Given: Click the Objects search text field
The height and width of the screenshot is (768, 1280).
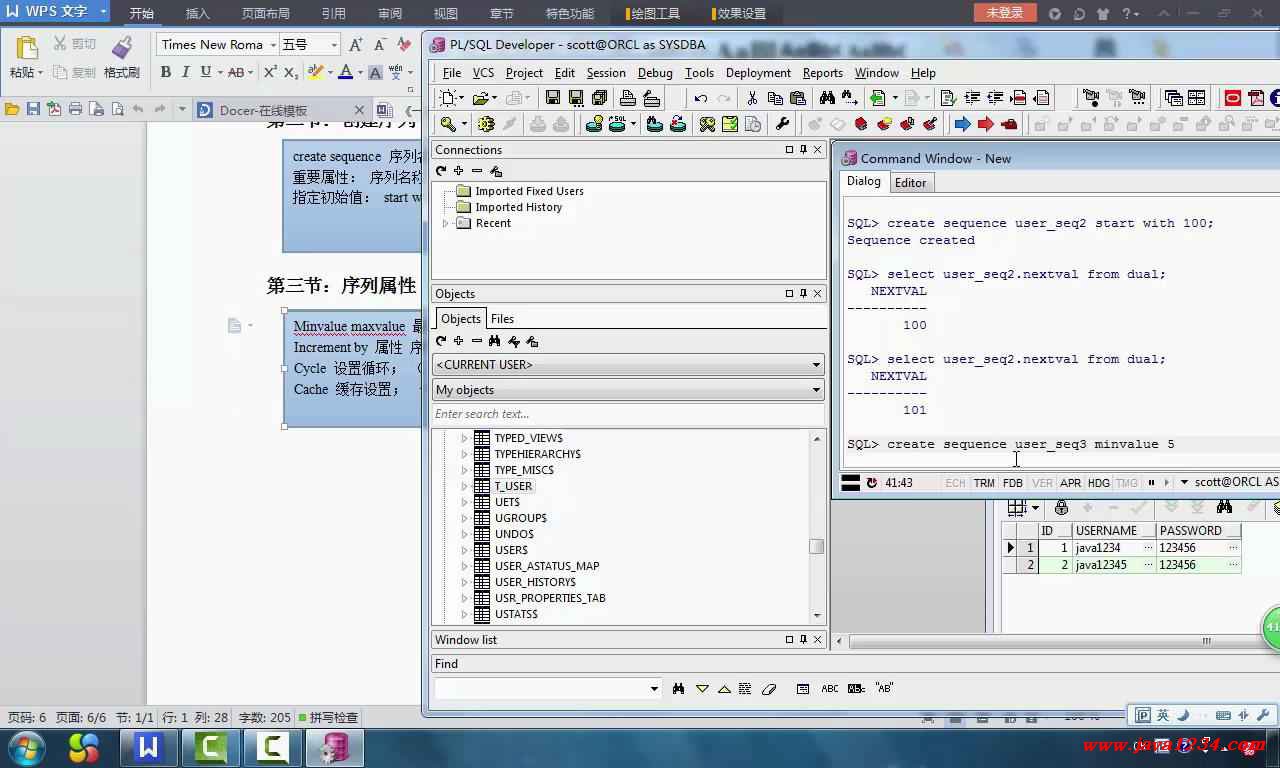Looking at the screenshot, I should (628, 414).
